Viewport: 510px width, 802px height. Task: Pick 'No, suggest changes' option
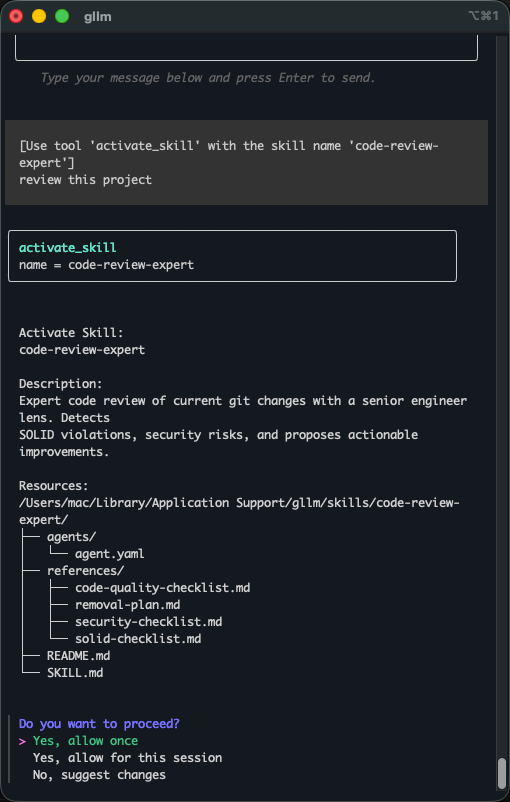click(99, 774)
